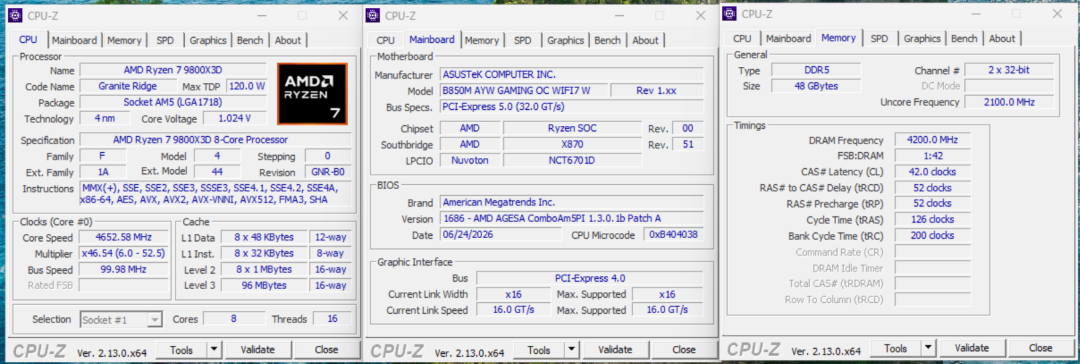
Task: Open About tab in the CPU window
Action: (x=288, y=40)
